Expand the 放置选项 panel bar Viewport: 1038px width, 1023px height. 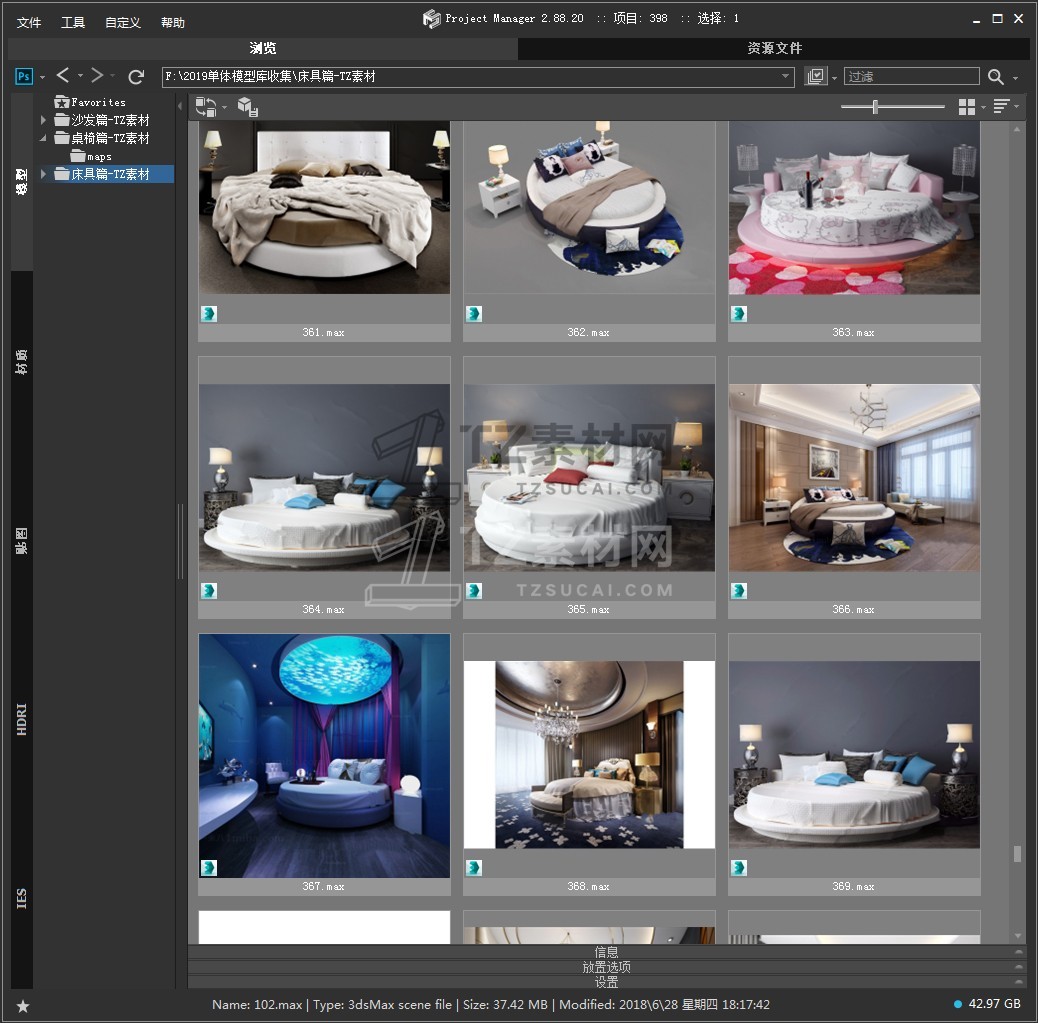coord(606,967)
